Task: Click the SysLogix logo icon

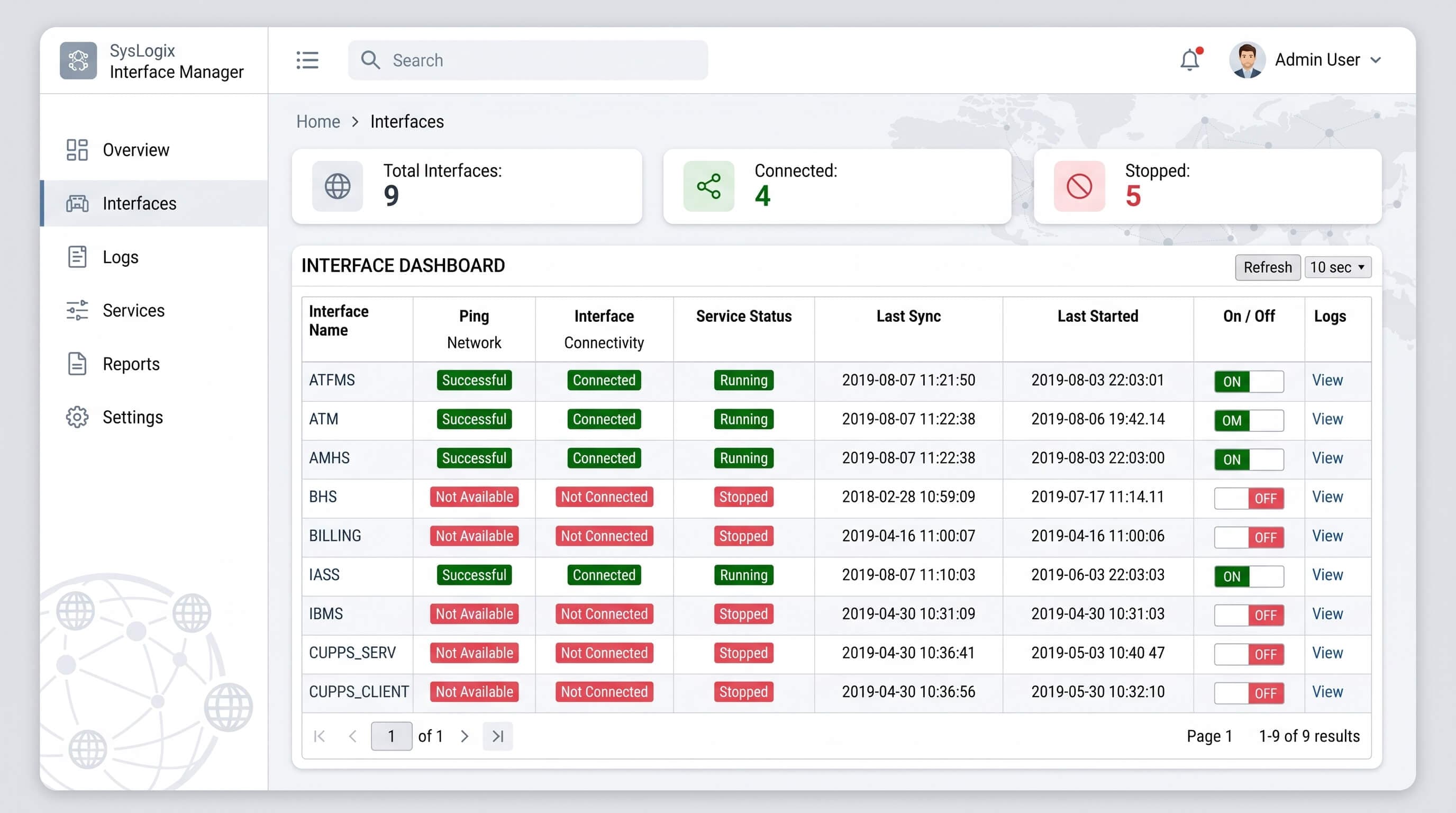Action: [78, 60]
